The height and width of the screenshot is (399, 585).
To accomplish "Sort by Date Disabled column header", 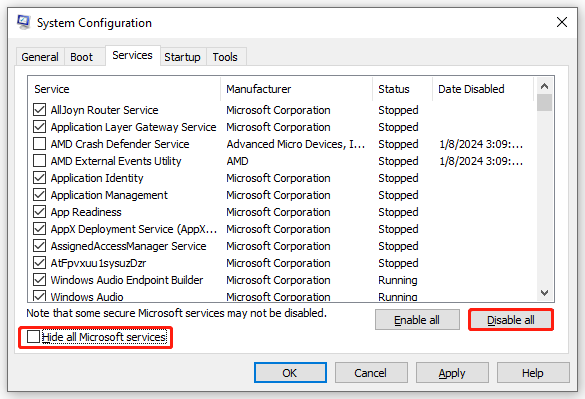I will pos(483,89).
